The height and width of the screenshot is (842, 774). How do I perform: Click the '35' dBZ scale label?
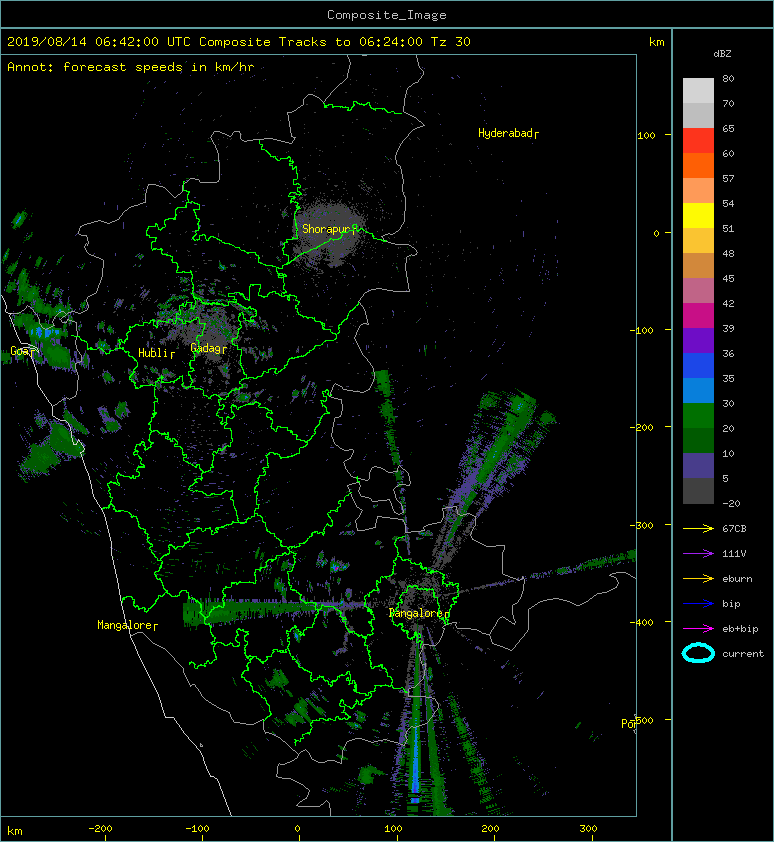tap(728, 378)
